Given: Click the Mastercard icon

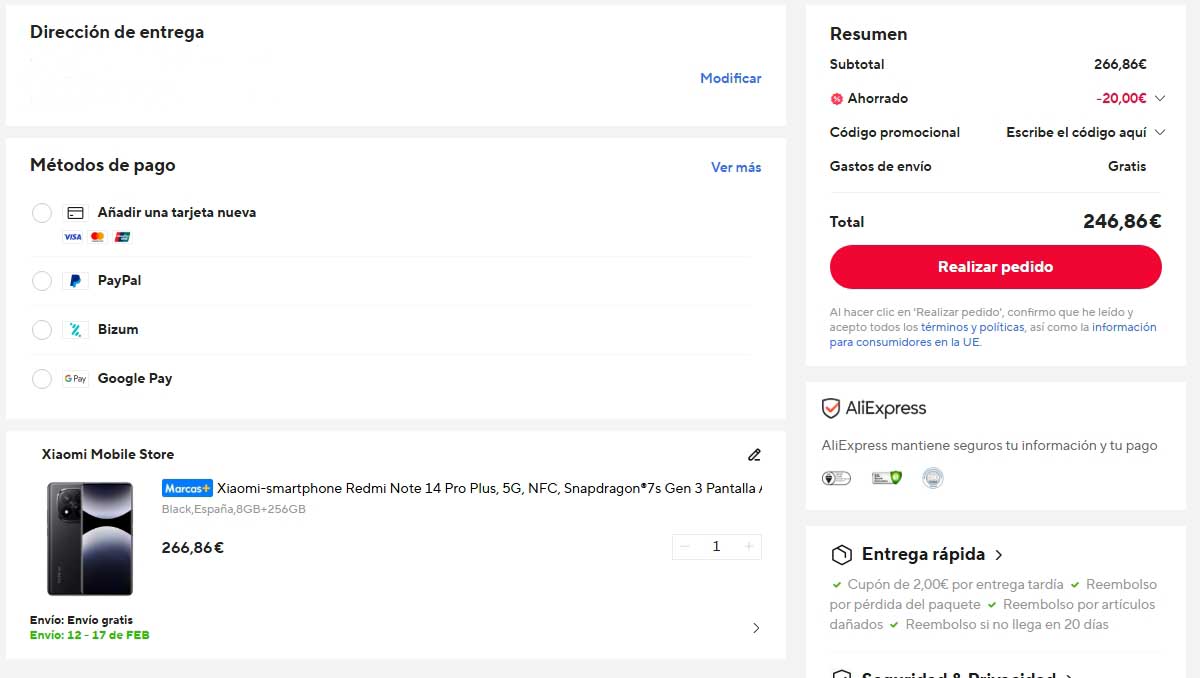Looking at the screenshot, I should point(96,237).
